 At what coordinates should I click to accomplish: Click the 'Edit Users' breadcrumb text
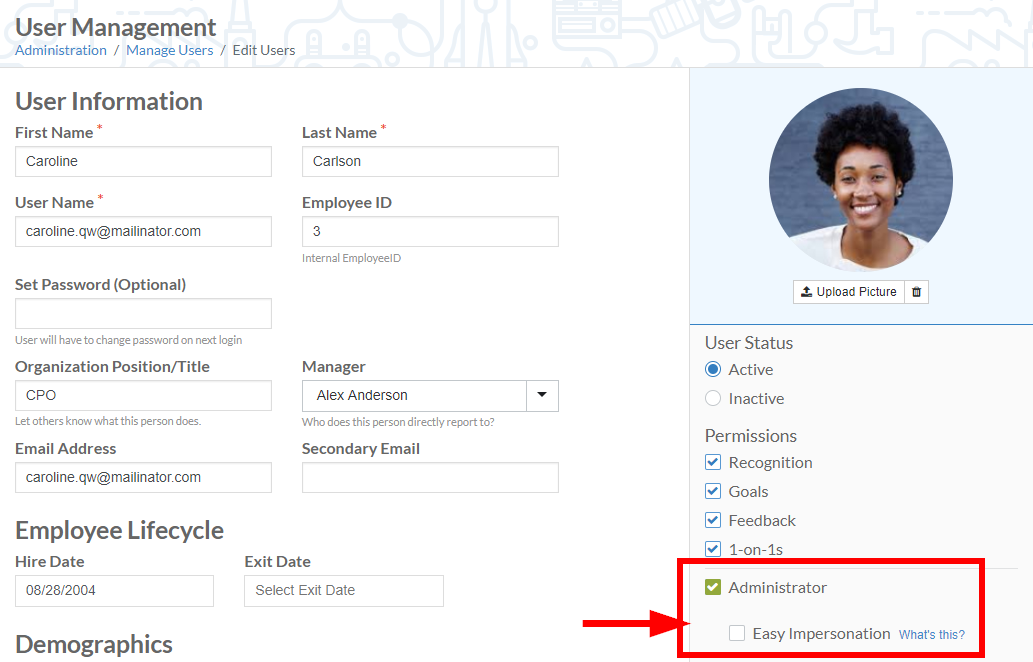tap(264, 51)
